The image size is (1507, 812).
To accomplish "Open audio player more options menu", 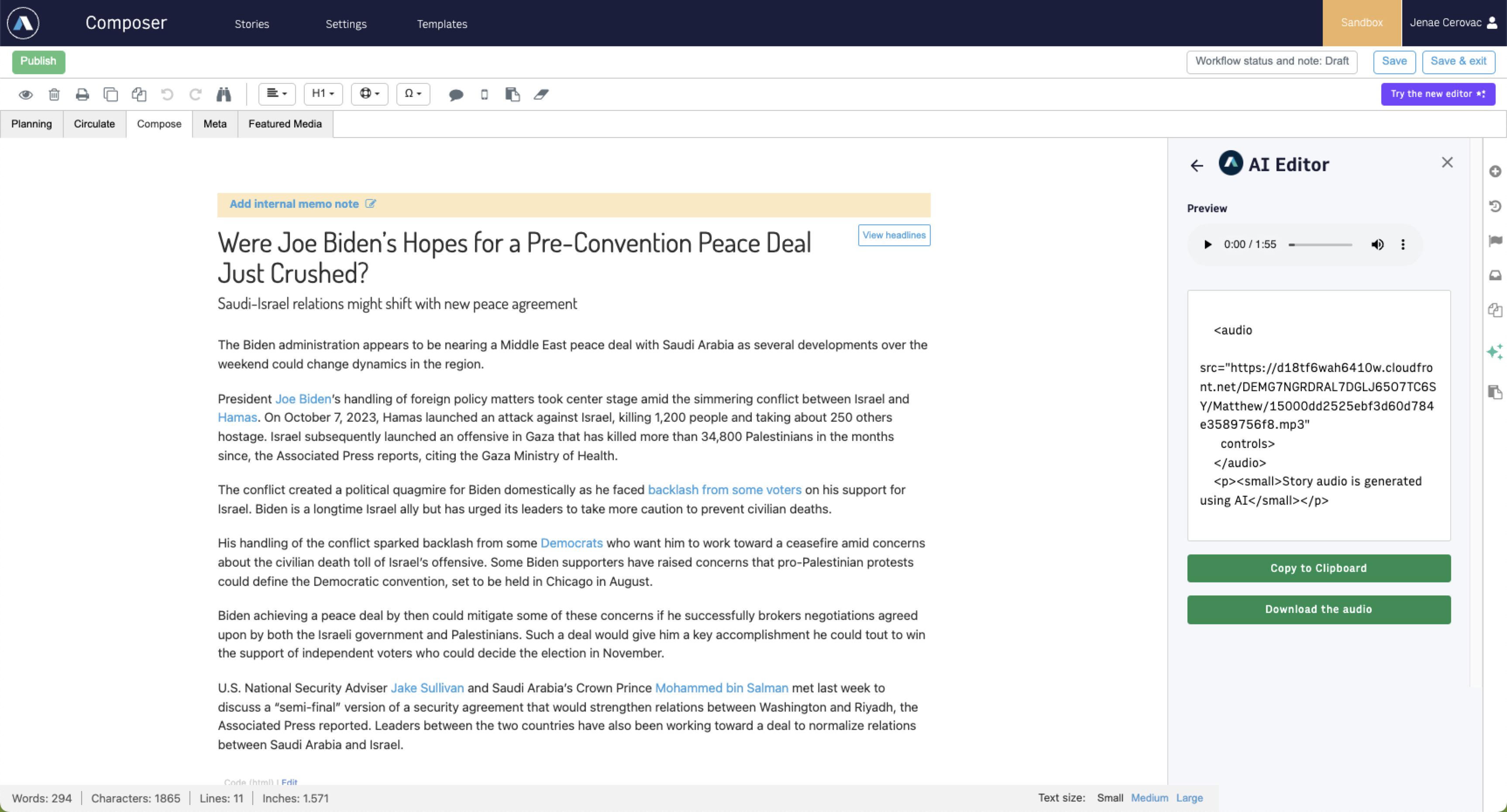I will click(1403, 244).
